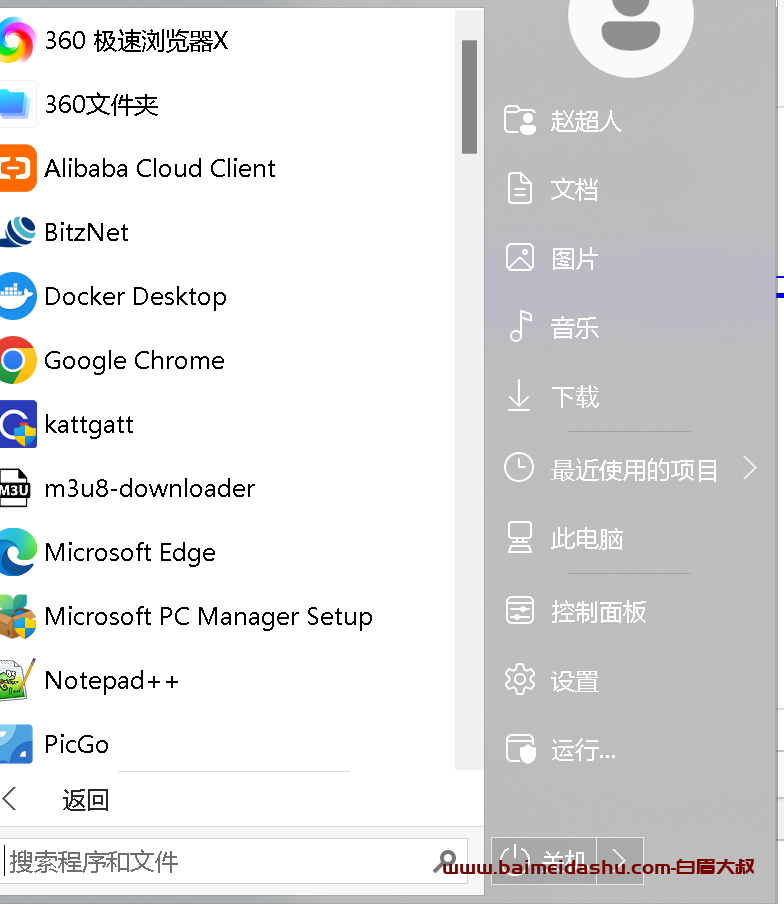
Task: Click the clock icon beside 最近使用的项目
Action: pyautogui.click(x=519, y=467)
